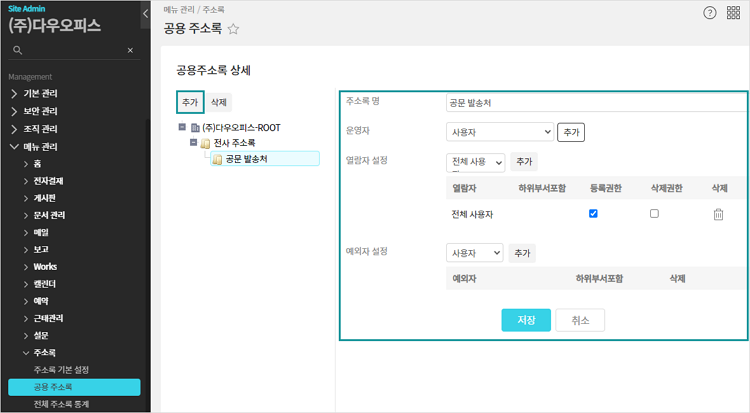
Task: Open the 예외자 설정 사용자 dropdown
Action: point(474,254)
